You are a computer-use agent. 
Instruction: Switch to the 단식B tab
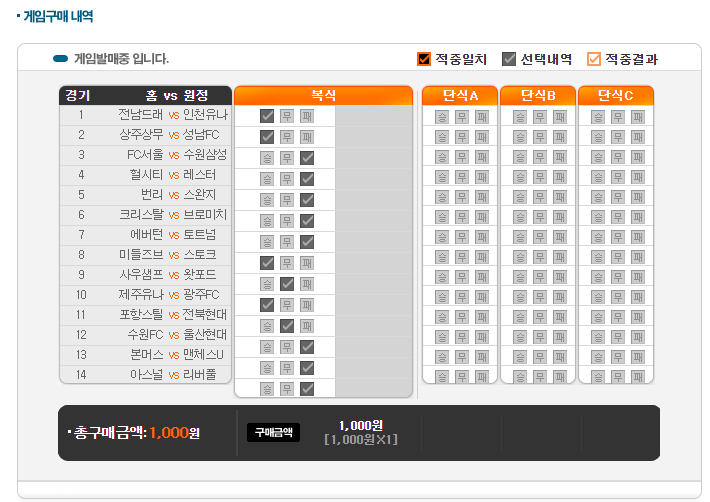(x=538, y=96)
